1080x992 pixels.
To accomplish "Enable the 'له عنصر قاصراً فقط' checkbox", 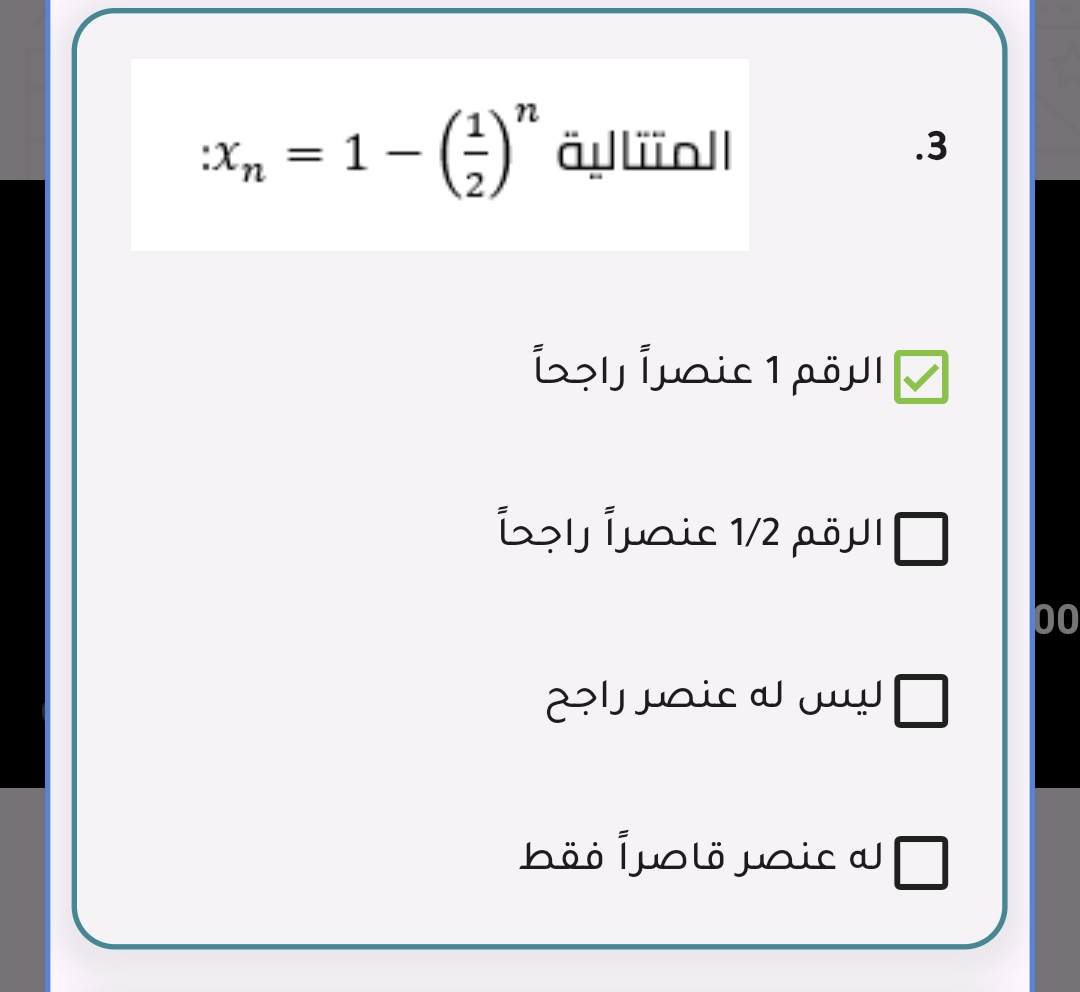I will coord(920,862).
